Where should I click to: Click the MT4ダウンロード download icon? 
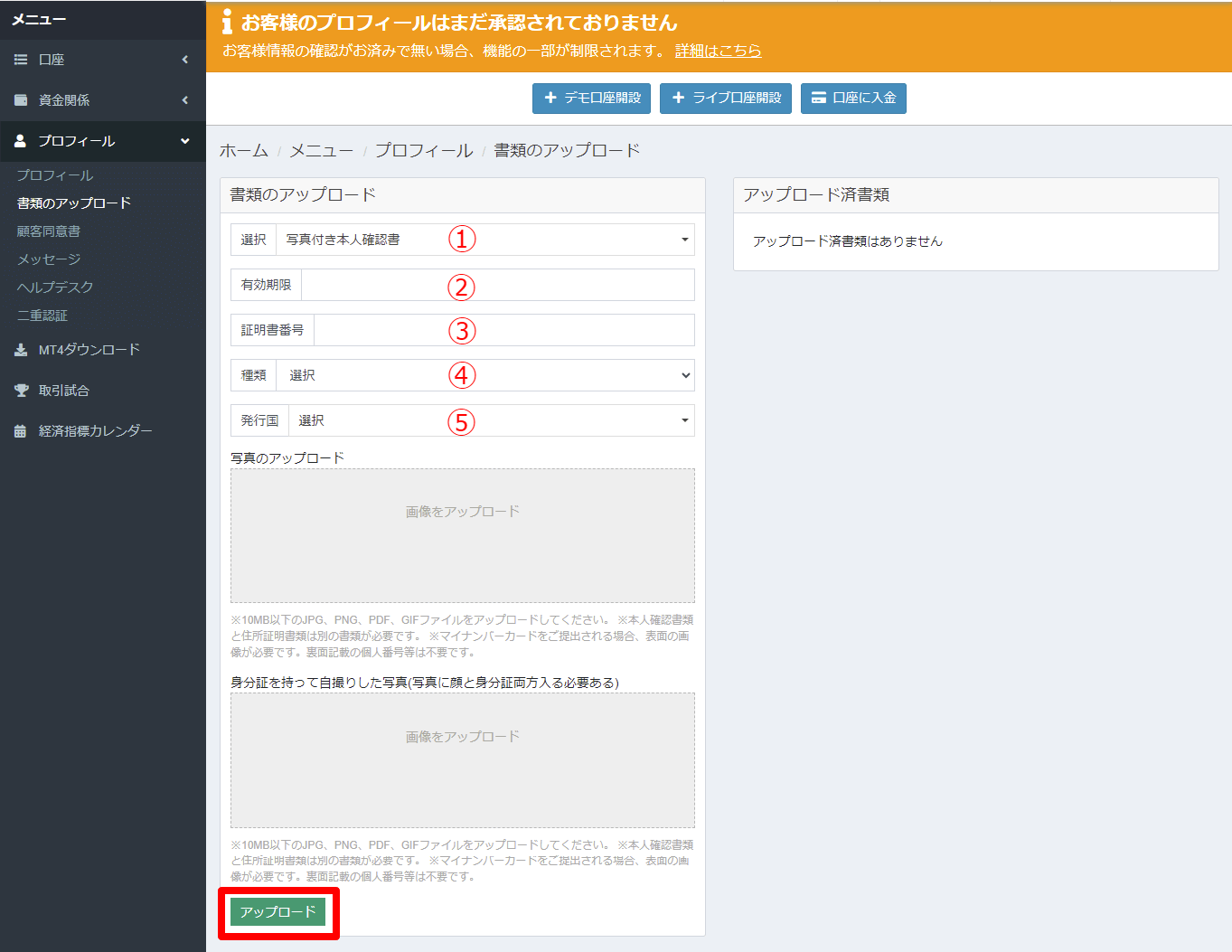coord(20,349)
